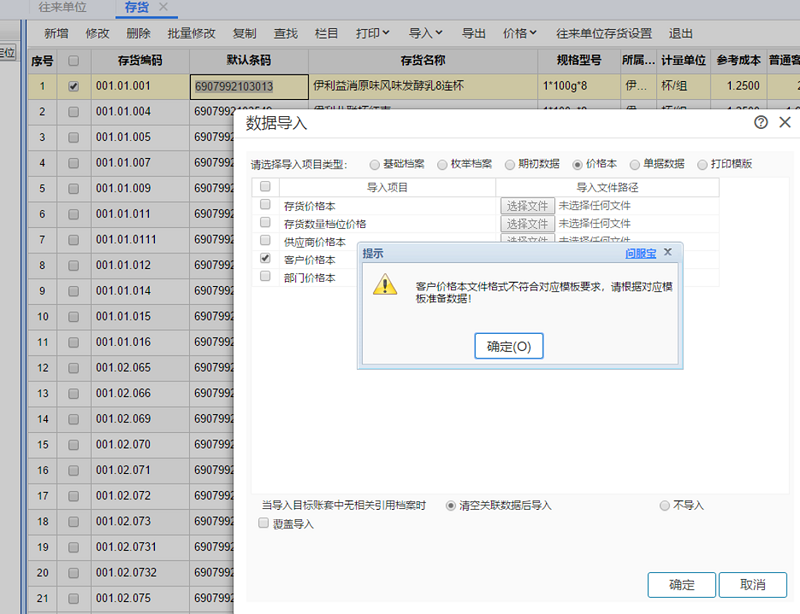The height and width of the screenshot is (614, 800).
Task: Click the 存货编码 column header
Action: point(140,61)
